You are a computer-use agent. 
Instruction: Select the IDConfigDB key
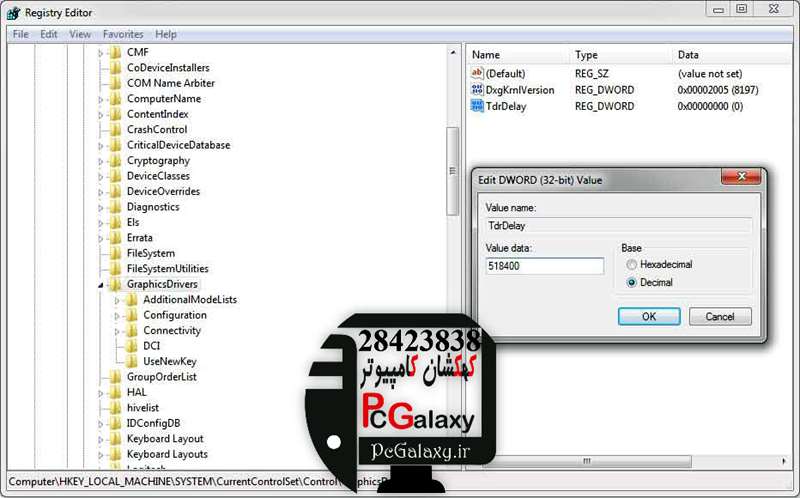[153, 423]
